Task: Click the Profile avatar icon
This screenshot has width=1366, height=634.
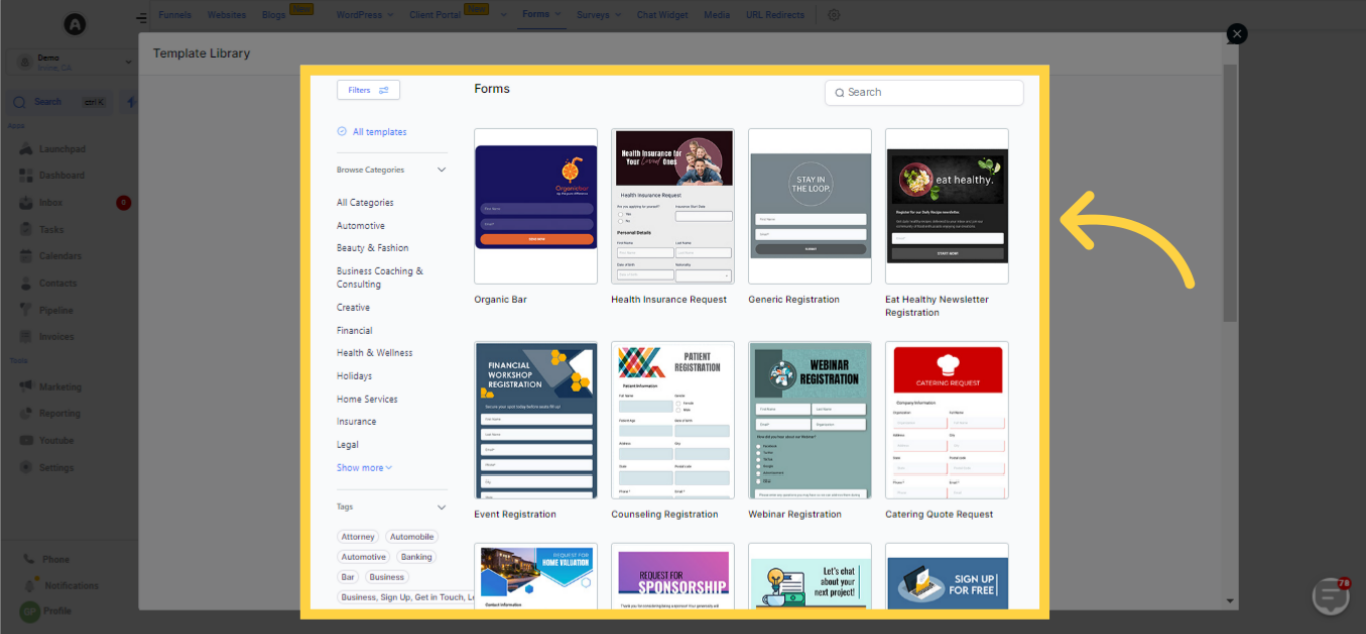Action: tap(29, 611)
